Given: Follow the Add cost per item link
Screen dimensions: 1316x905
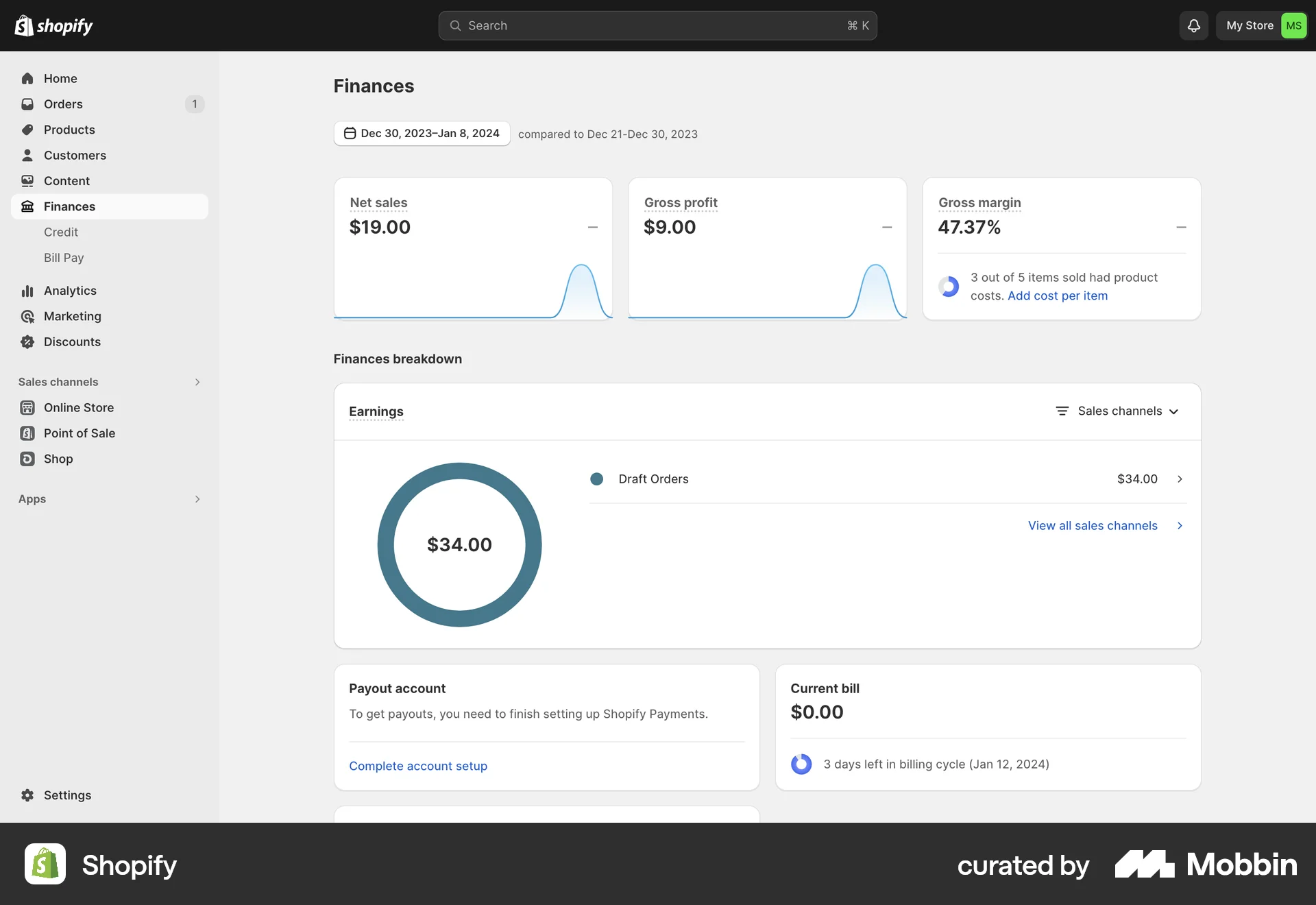Looking at the screenshot, I should click(x=1058, y=295).
